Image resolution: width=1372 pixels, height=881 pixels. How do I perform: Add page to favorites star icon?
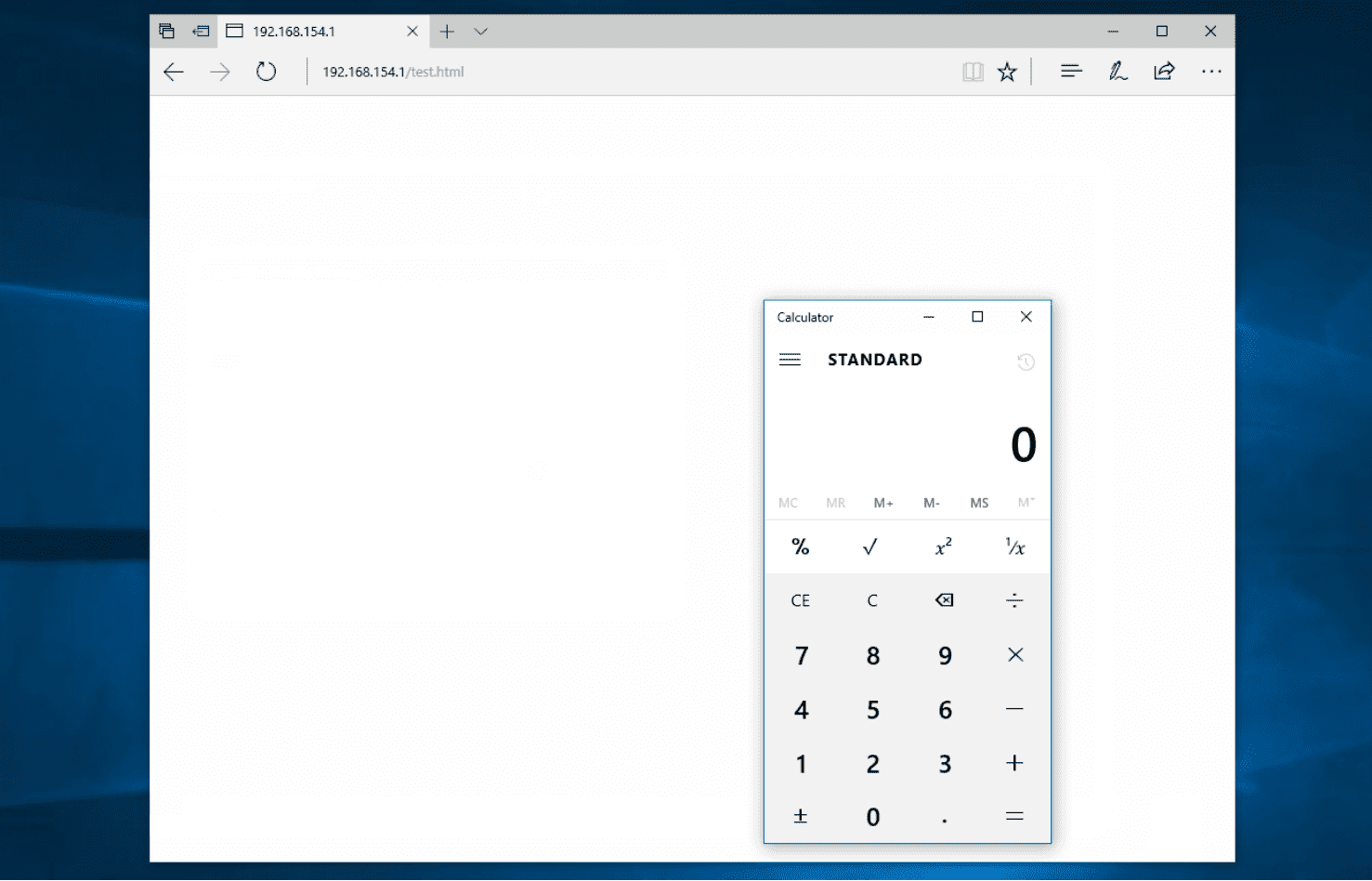(1007, 72)
